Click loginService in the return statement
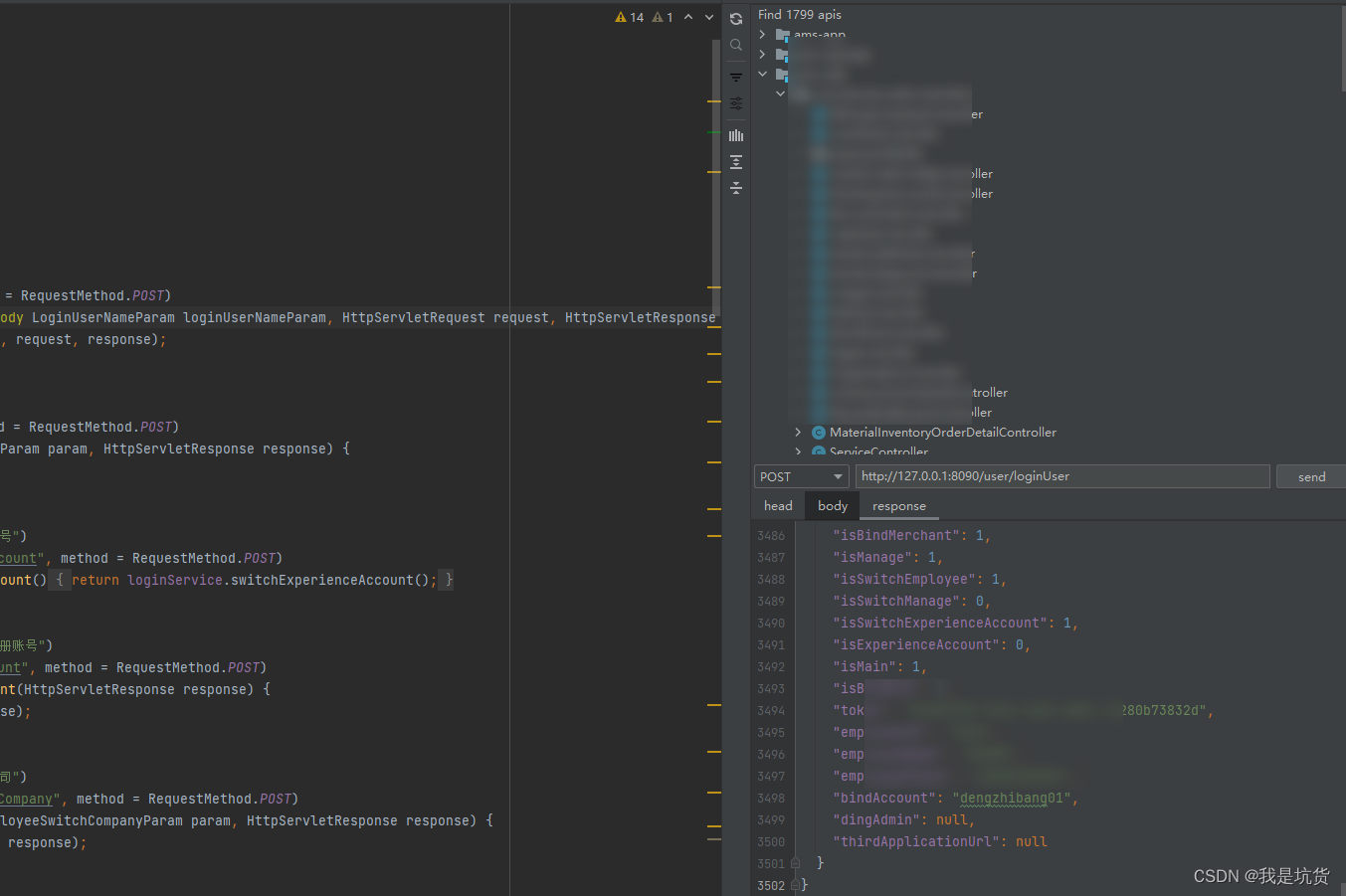This screenshot has width=1346, height=896. coord(175,581)
